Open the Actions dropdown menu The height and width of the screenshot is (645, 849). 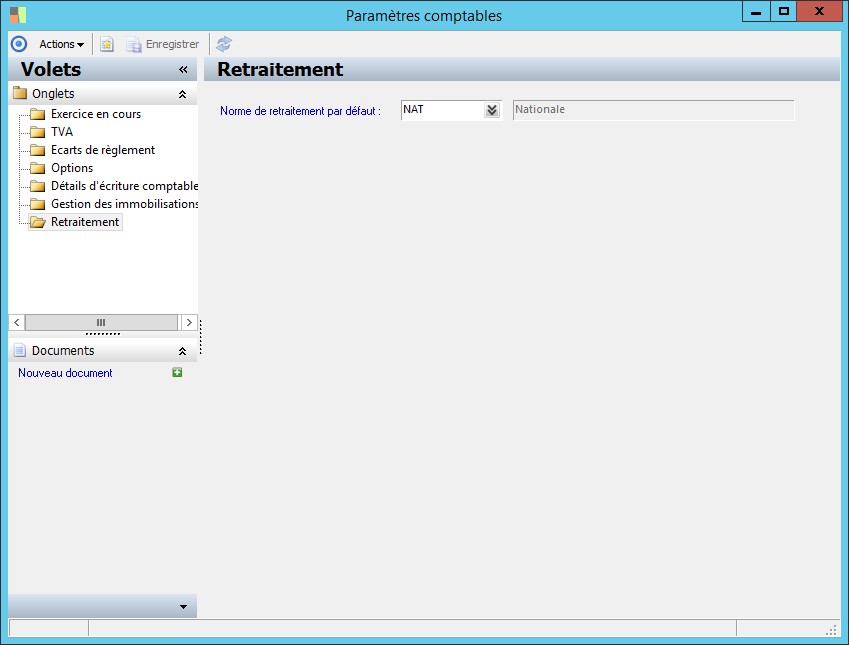pos(61,44)
